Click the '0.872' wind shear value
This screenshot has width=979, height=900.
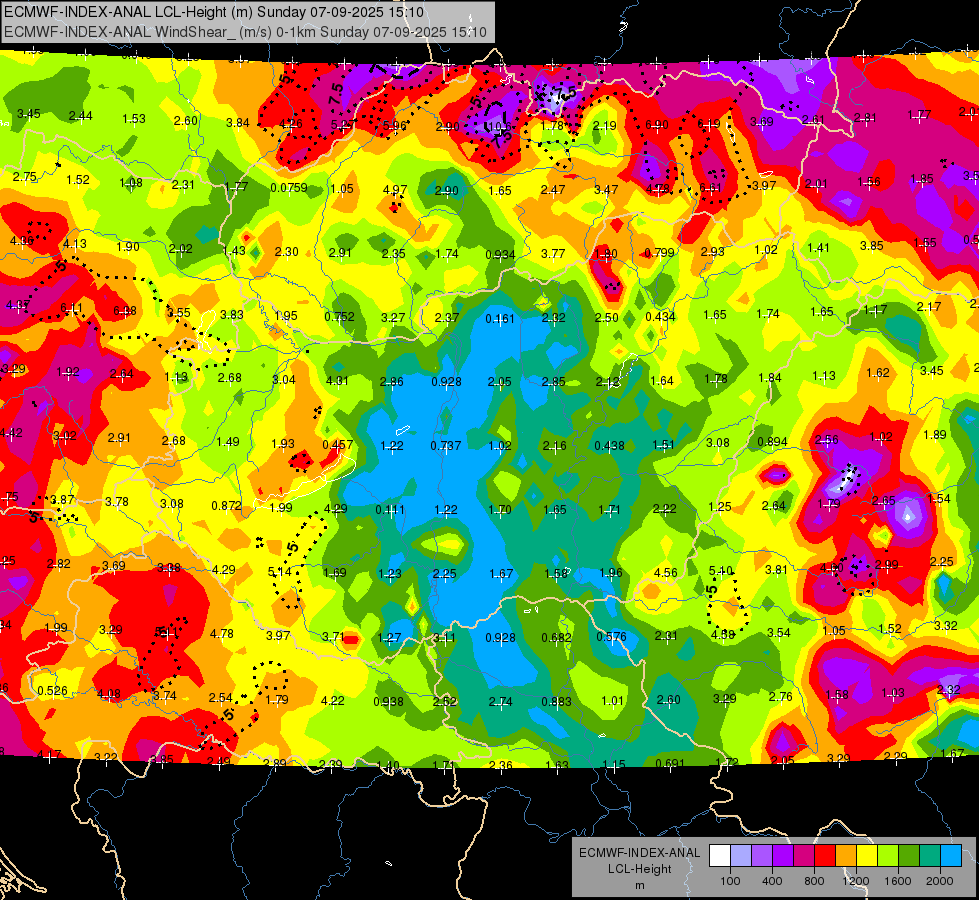pyautogui.click(x=227, y=505)
